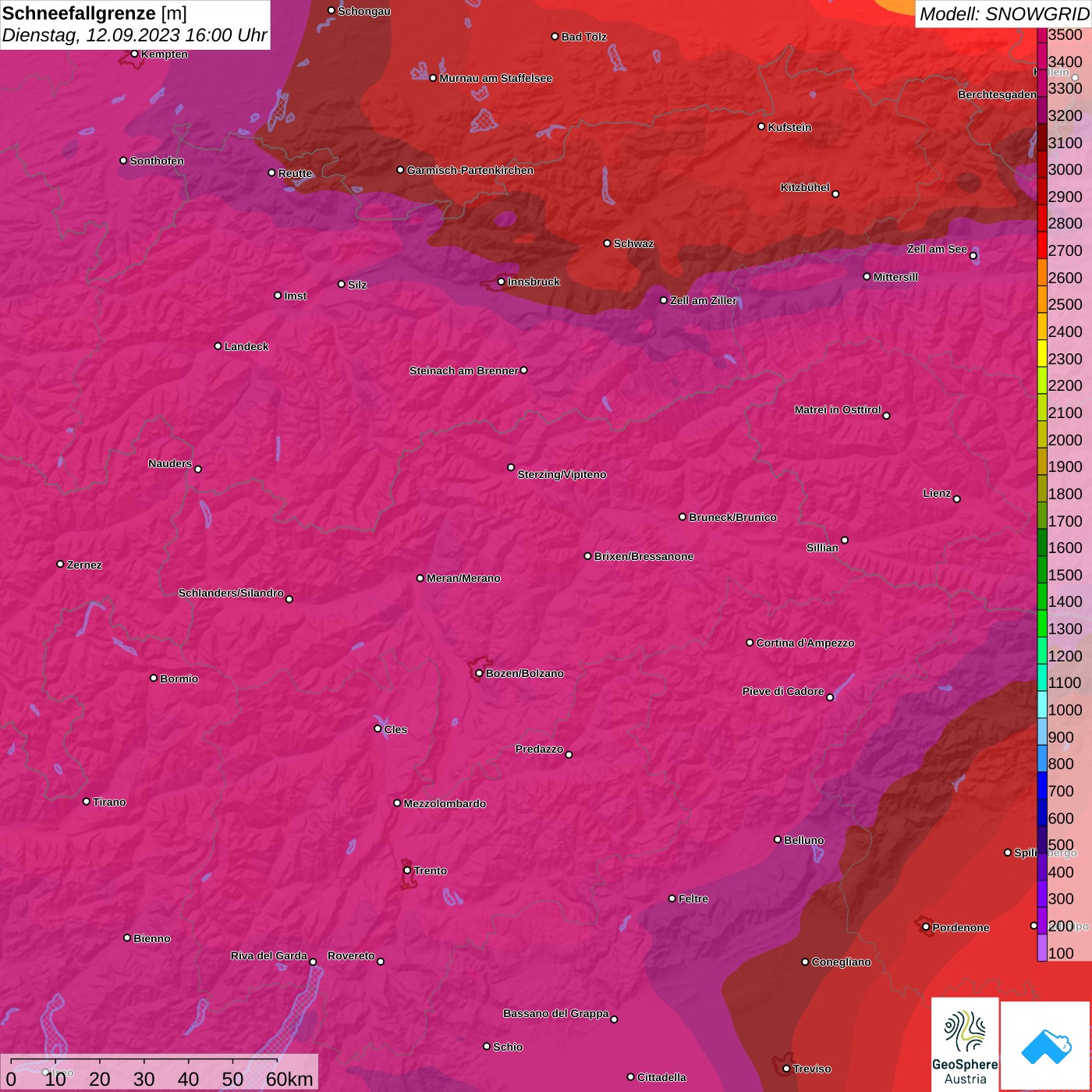The image size is (1092, 1092).
Task: Select the orange 2500 m legend swatch
Action: [1042, 299]
